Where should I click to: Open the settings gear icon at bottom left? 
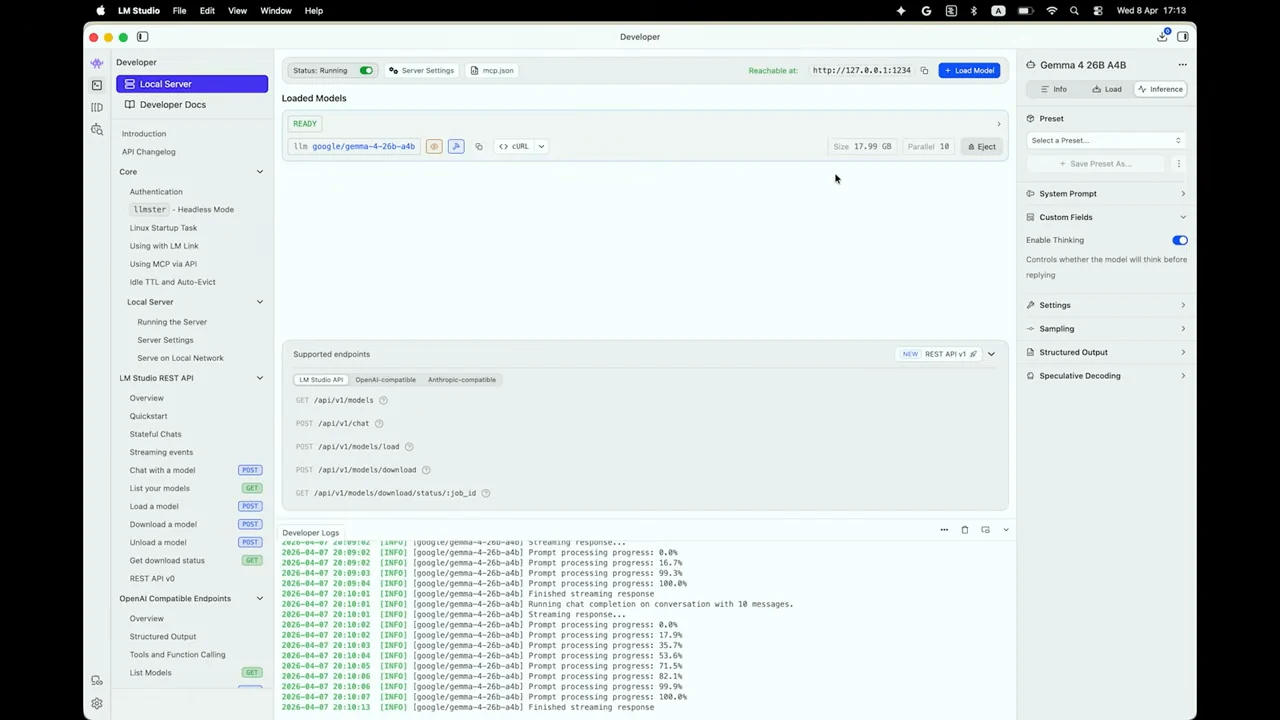[97, 704]
